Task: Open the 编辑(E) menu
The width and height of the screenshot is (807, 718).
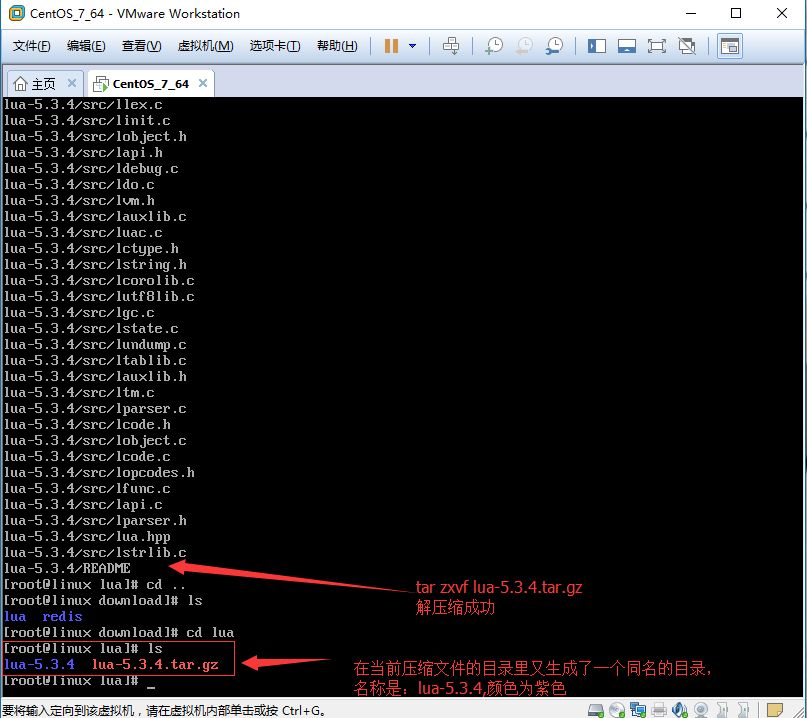Action: click(86, 46)
